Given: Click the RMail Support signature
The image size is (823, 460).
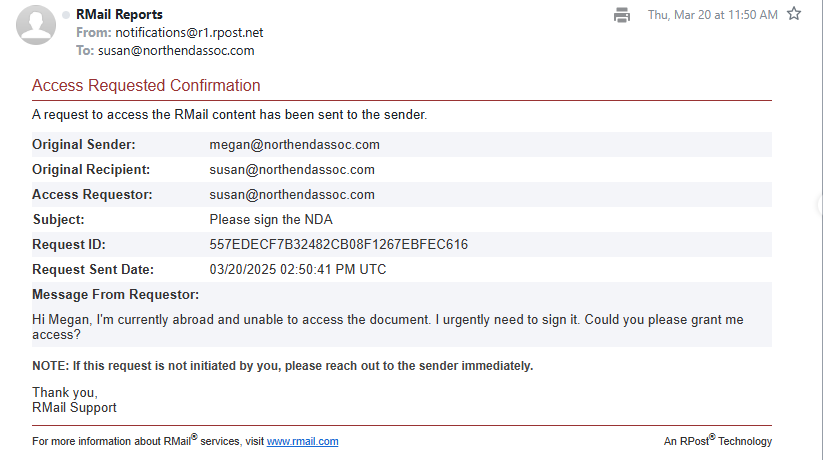Looking at the screenshot, I should [74, 407].
